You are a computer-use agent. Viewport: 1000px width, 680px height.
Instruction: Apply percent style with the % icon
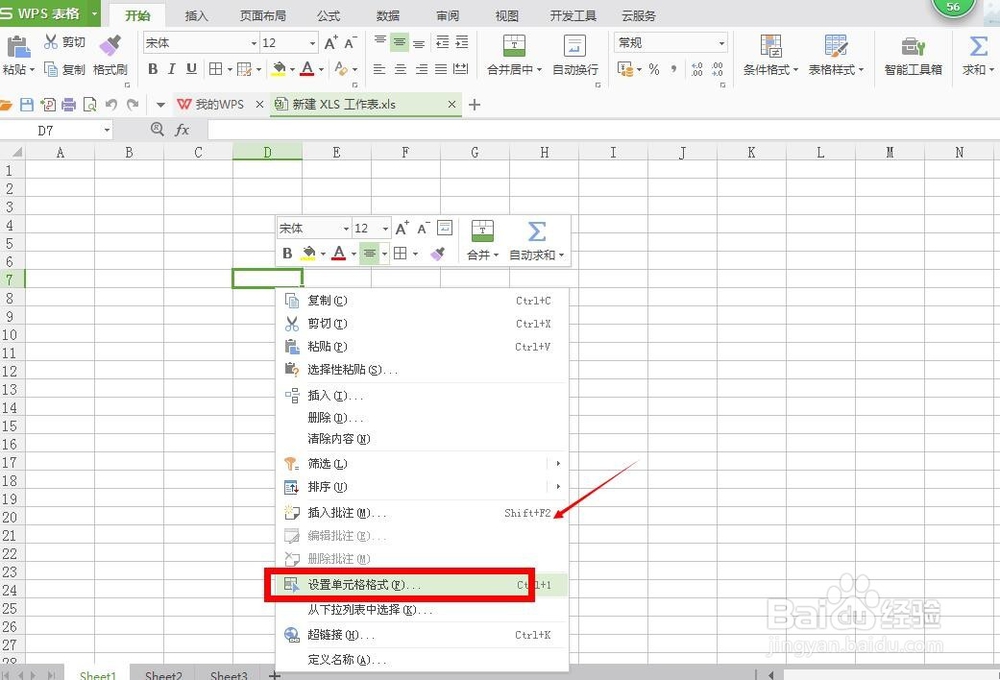coord(655,69)
